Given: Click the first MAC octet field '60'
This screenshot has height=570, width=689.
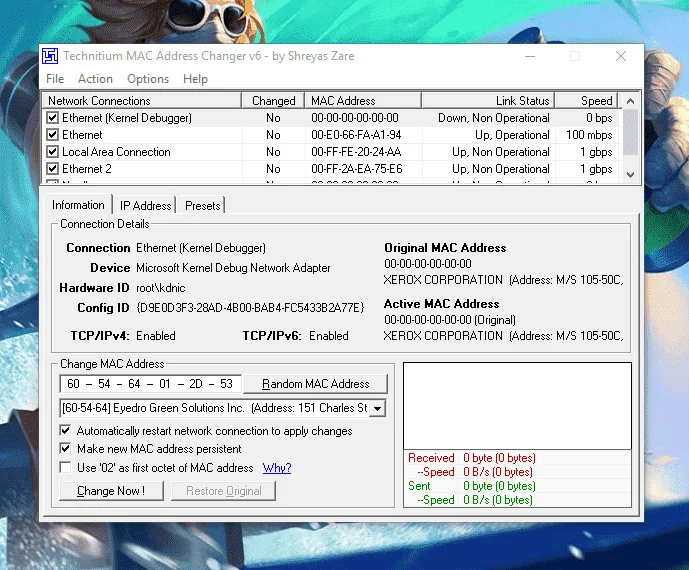Looking at the screenshot, I should (73, 384).
